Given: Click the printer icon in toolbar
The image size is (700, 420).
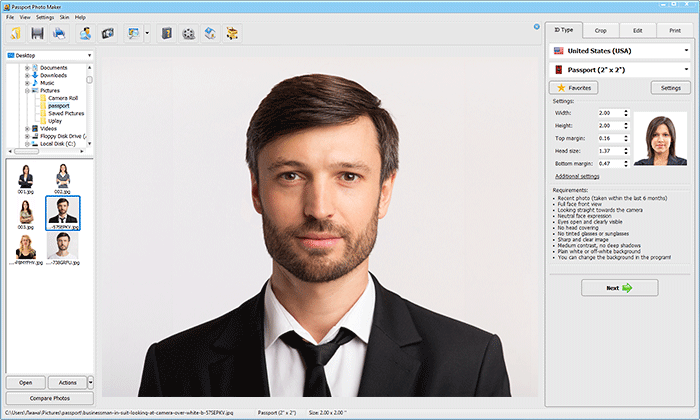Looking at the screenshot, I should pos(59,34).
